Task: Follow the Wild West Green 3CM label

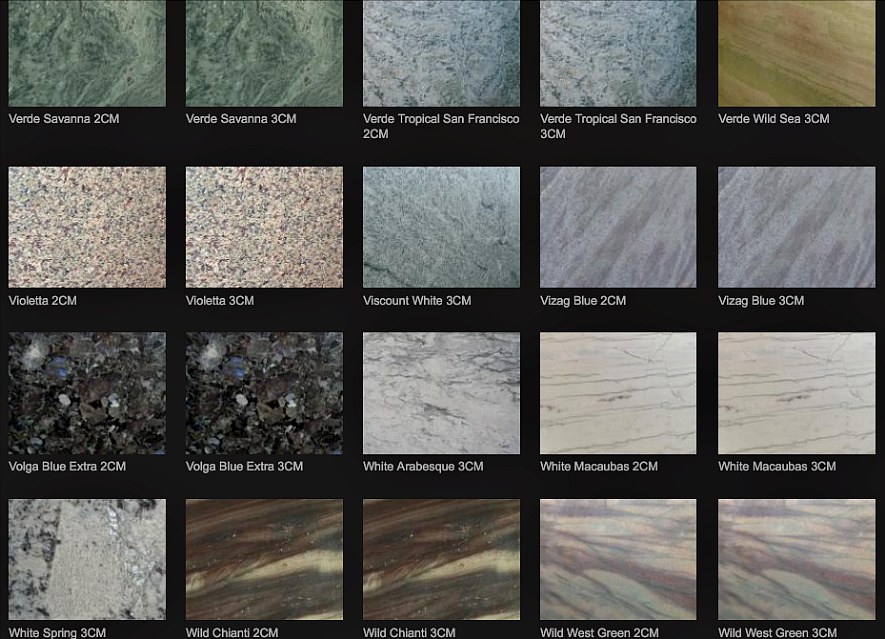Action: click(x=778, y=633)
